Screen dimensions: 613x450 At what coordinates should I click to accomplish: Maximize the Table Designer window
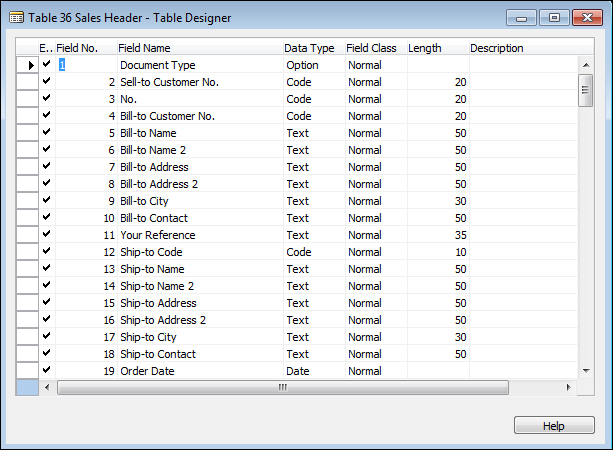(x=554, y=18)
